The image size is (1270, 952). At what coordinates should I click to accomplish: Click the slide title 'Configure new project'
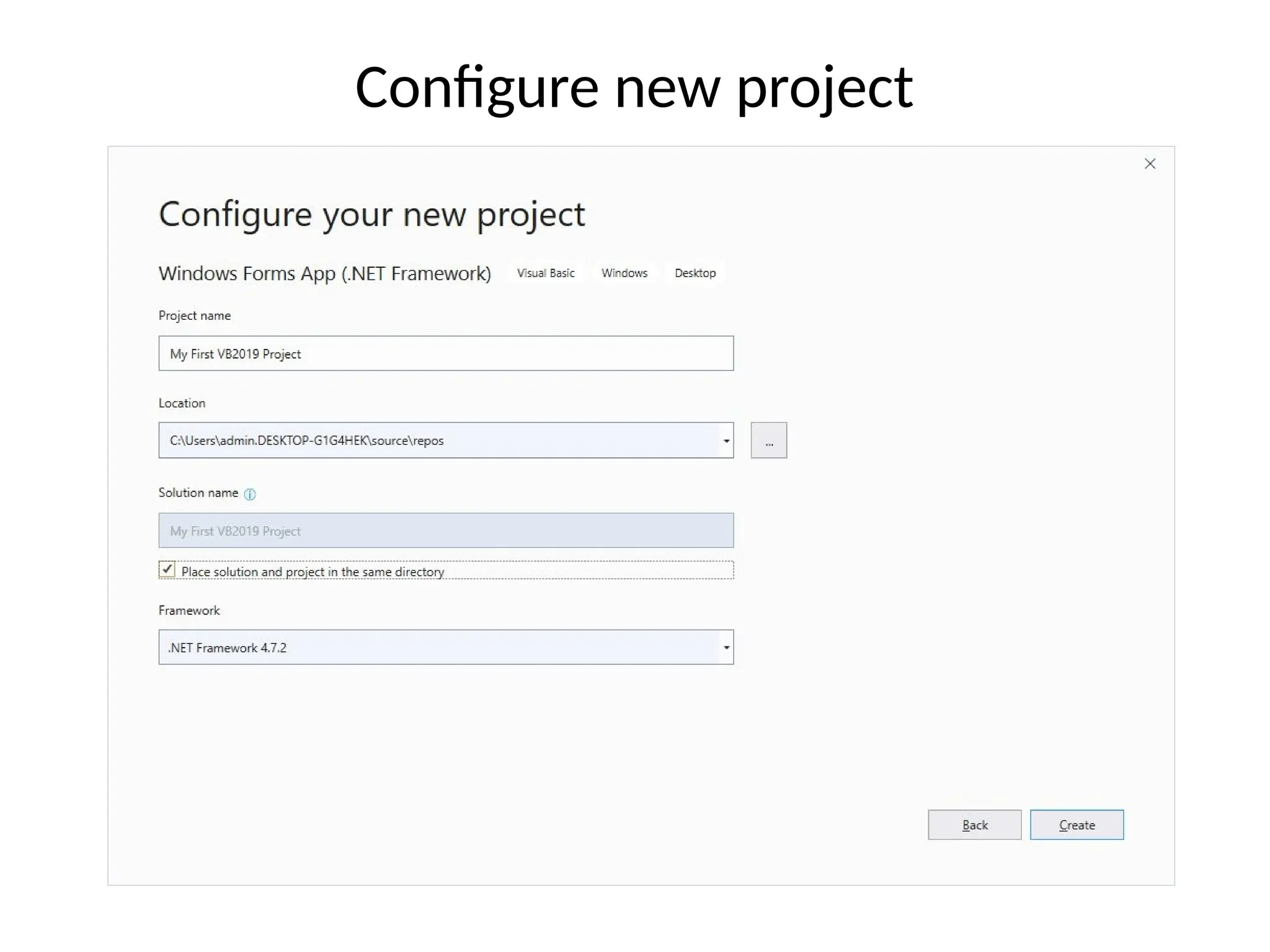634,87
